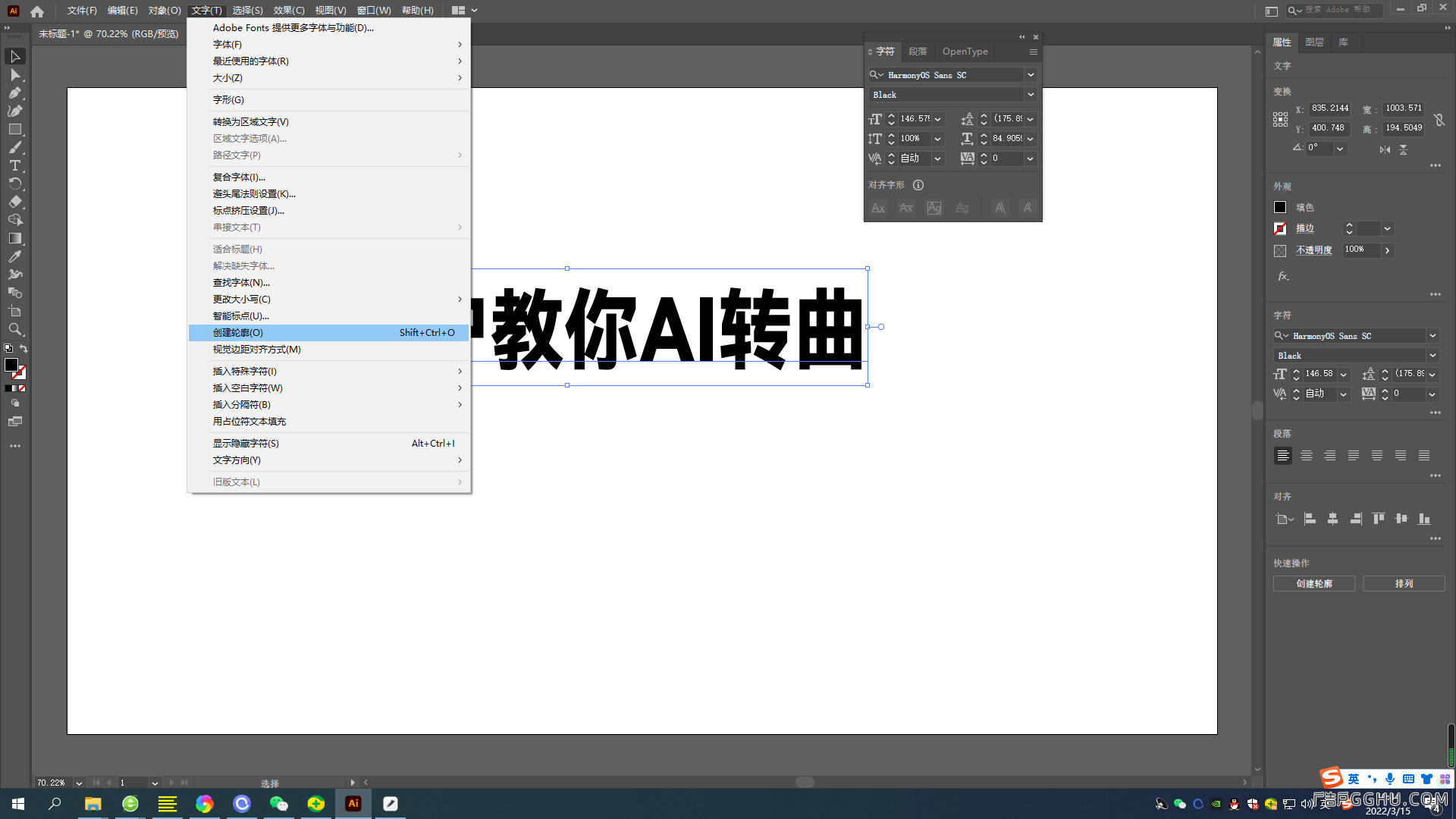Select 字体(F) submenu item
The width and height of the screenshot is (1456, 819).
click(x=227, y=44)
